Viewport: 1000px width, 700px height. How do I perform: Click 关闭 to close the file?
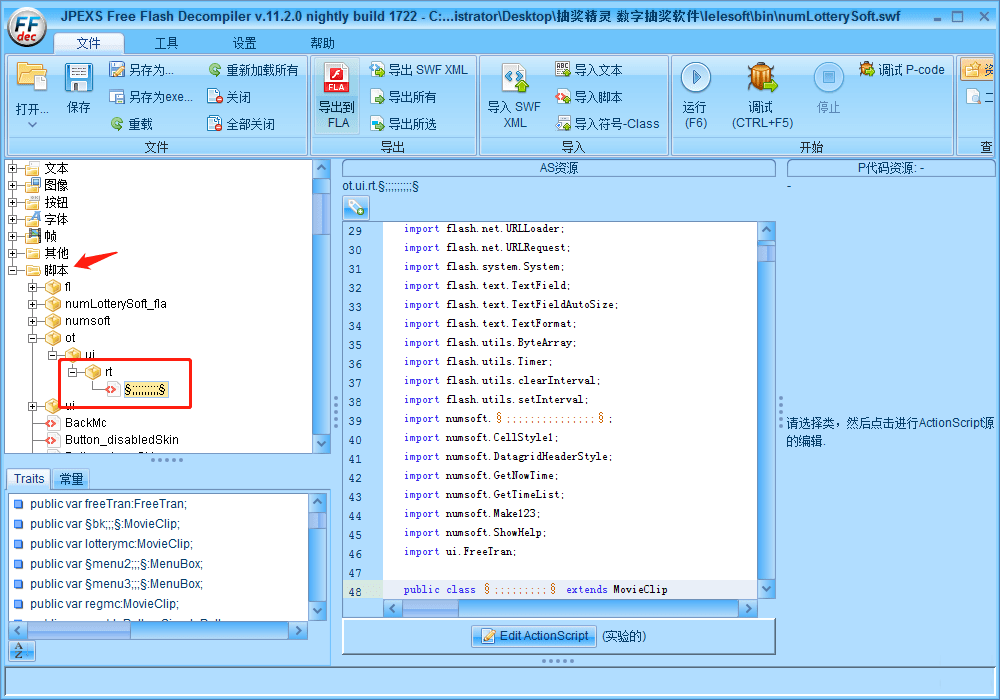[x=229, y=97]
